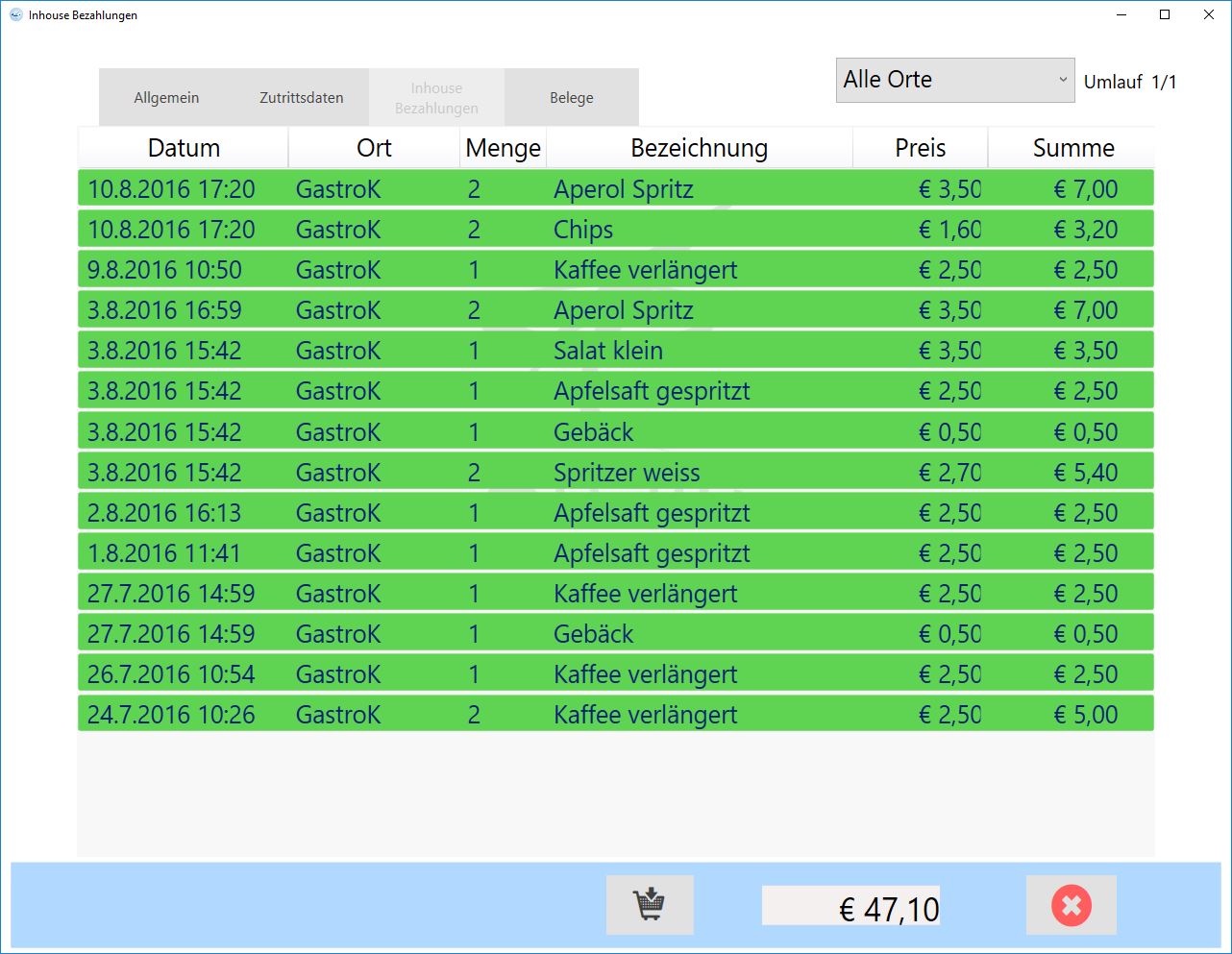The height and width of the screenshot is (954, 1232).
Task: Click the Bezeichnung column header
Action: 699,148
